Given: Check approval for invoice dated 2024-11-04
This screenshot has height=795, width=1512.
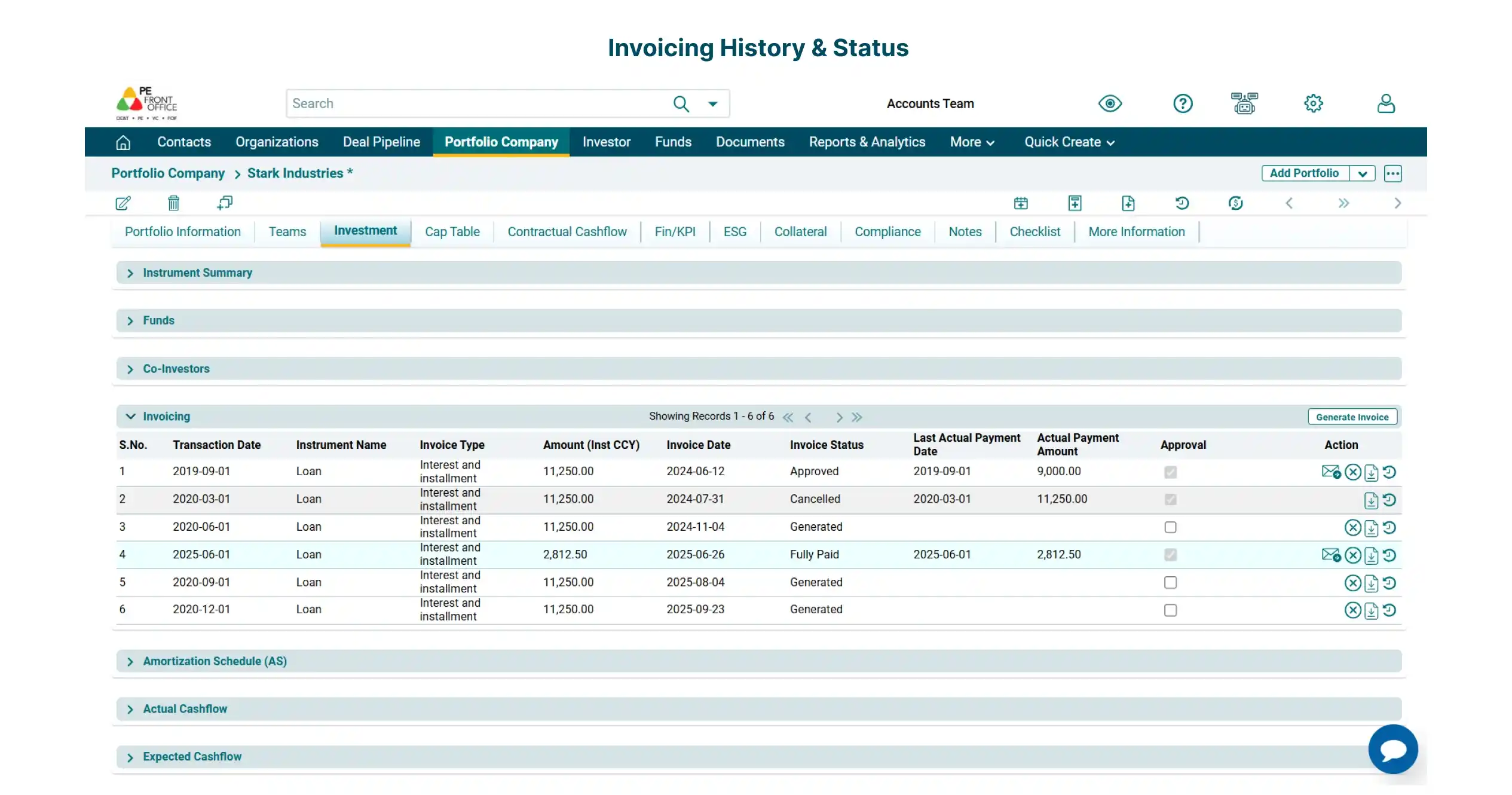Looking at the screenshot, I should point(1170,527).
